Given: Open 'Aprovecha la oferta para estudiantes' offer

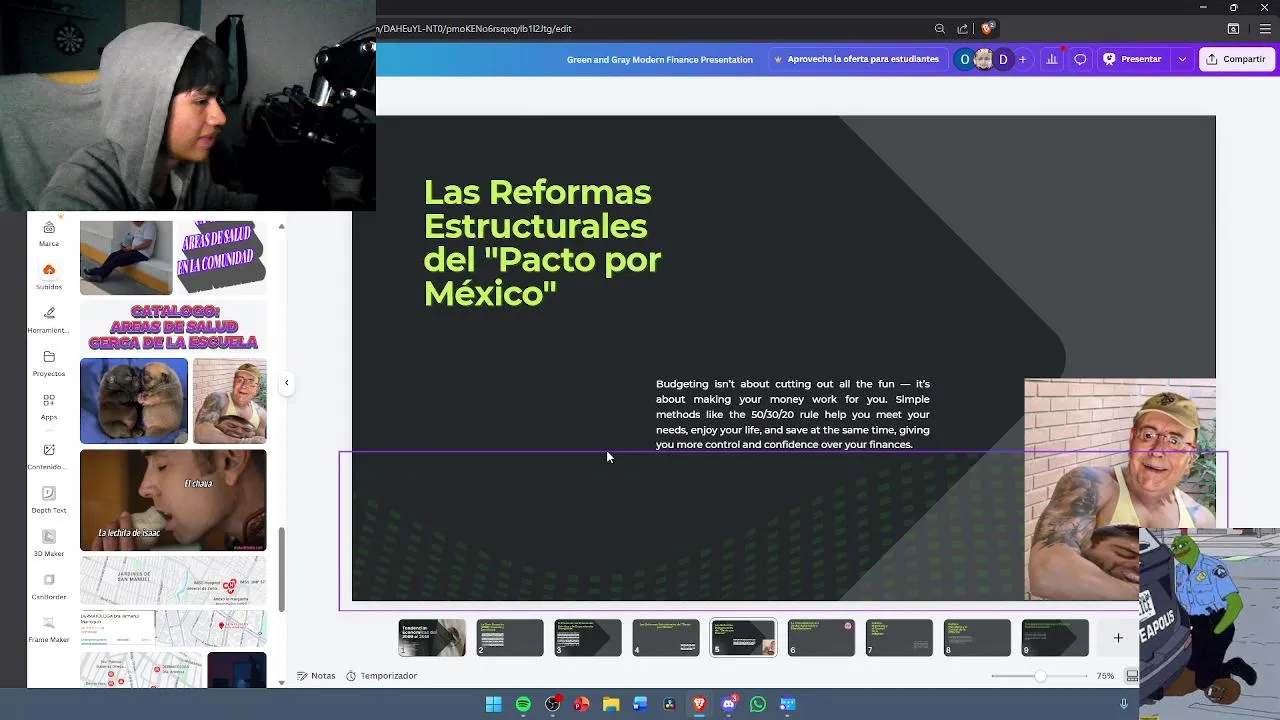Looking at the screenshot, I should click(x=856, y=59).
